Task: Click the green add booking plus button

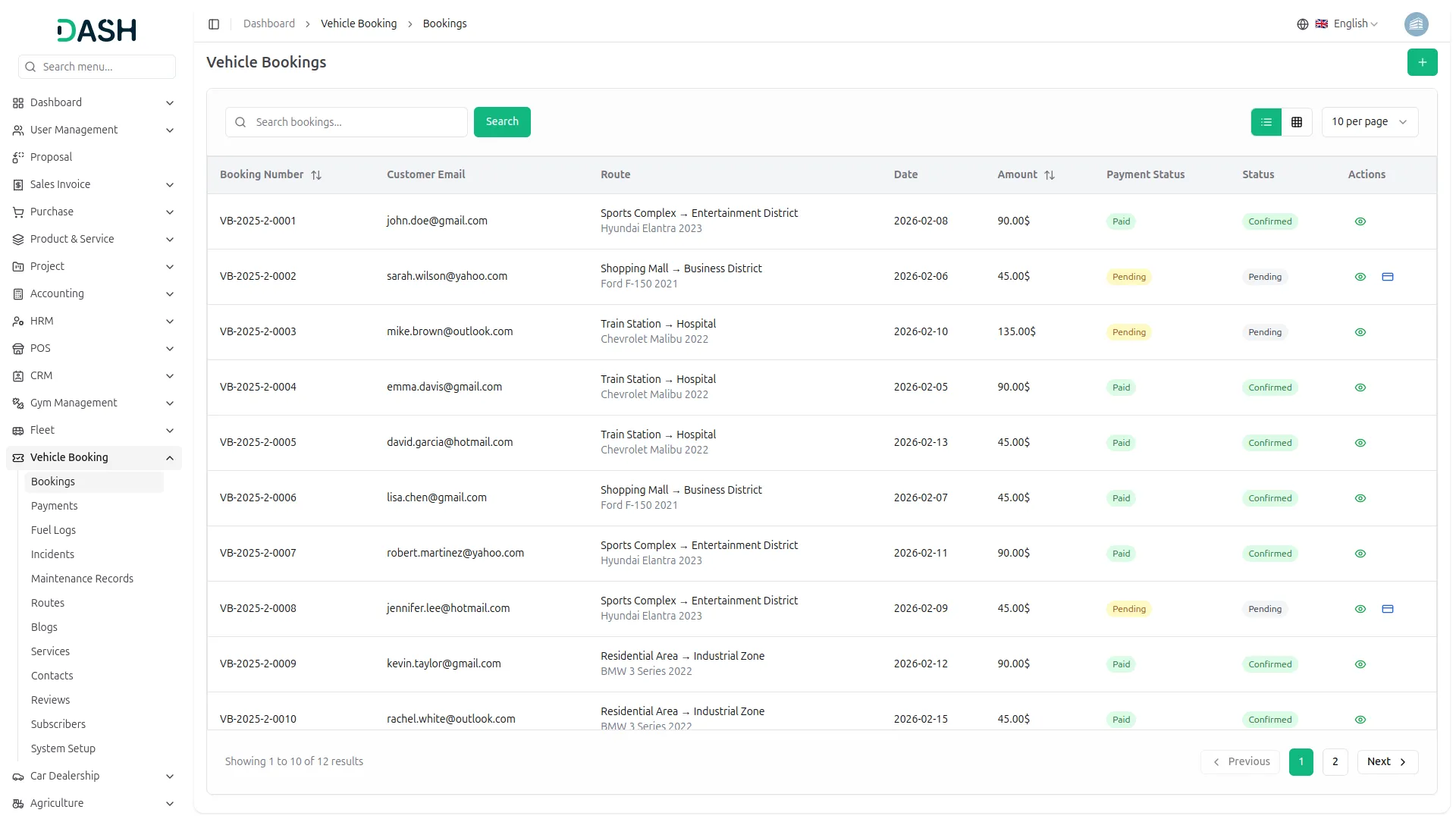Action: tap(1422, 62)
